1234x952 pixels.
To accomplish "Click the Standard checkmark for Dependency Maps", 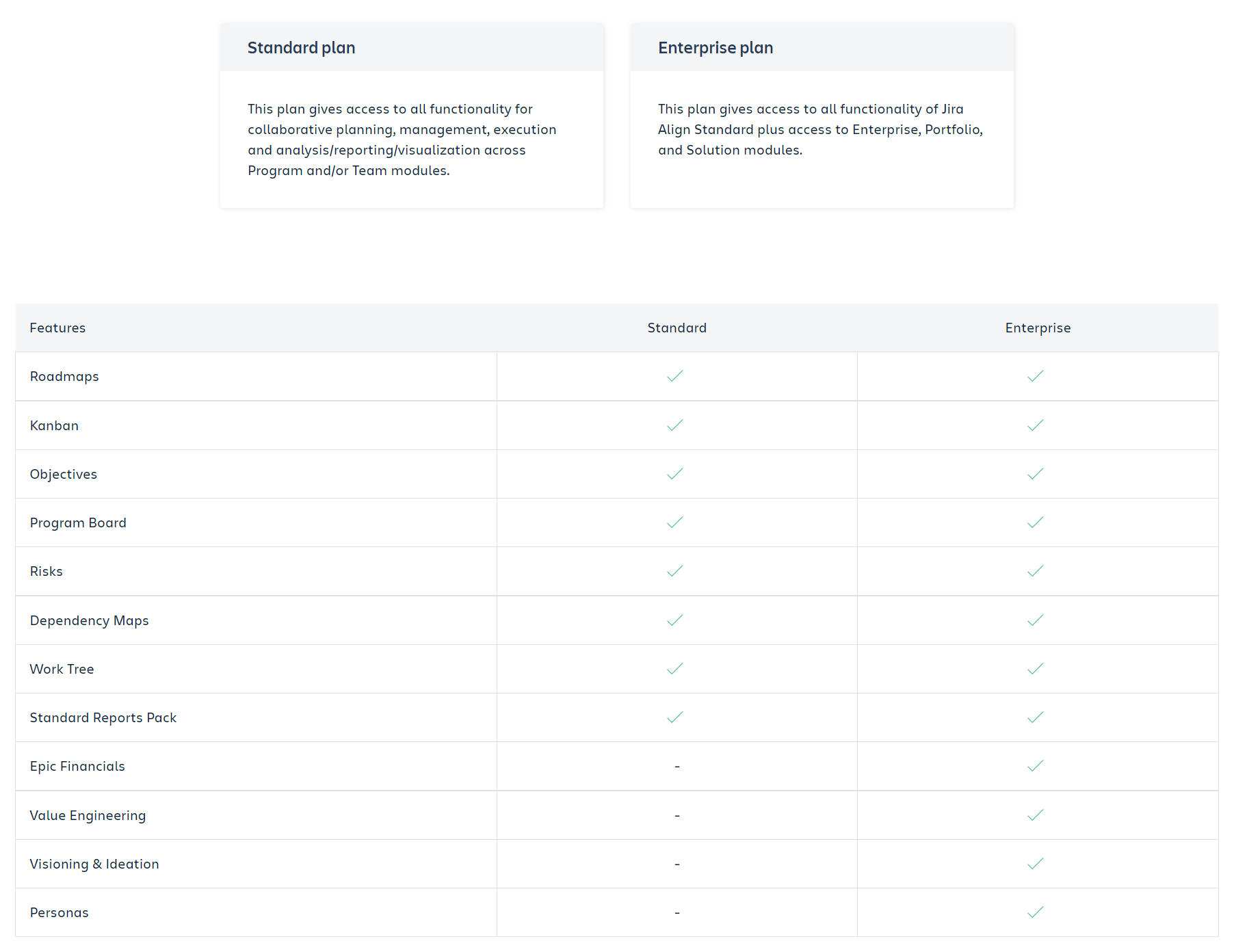I will coord(675,620).
